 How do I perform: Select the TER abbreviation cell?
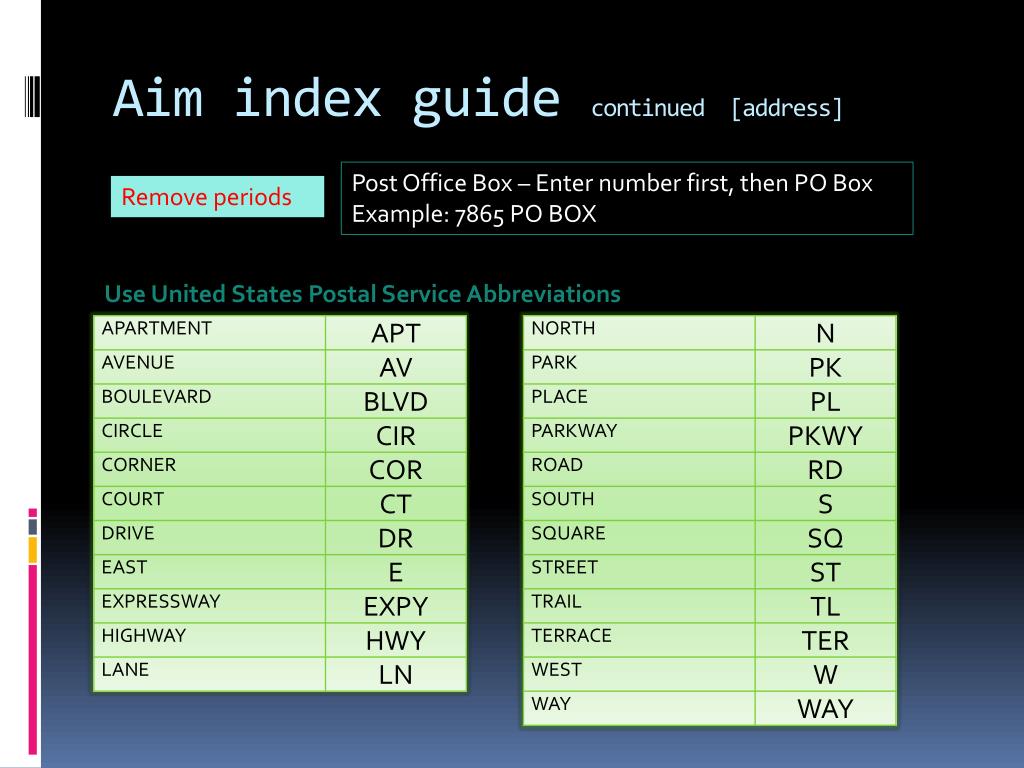[825, 640]
